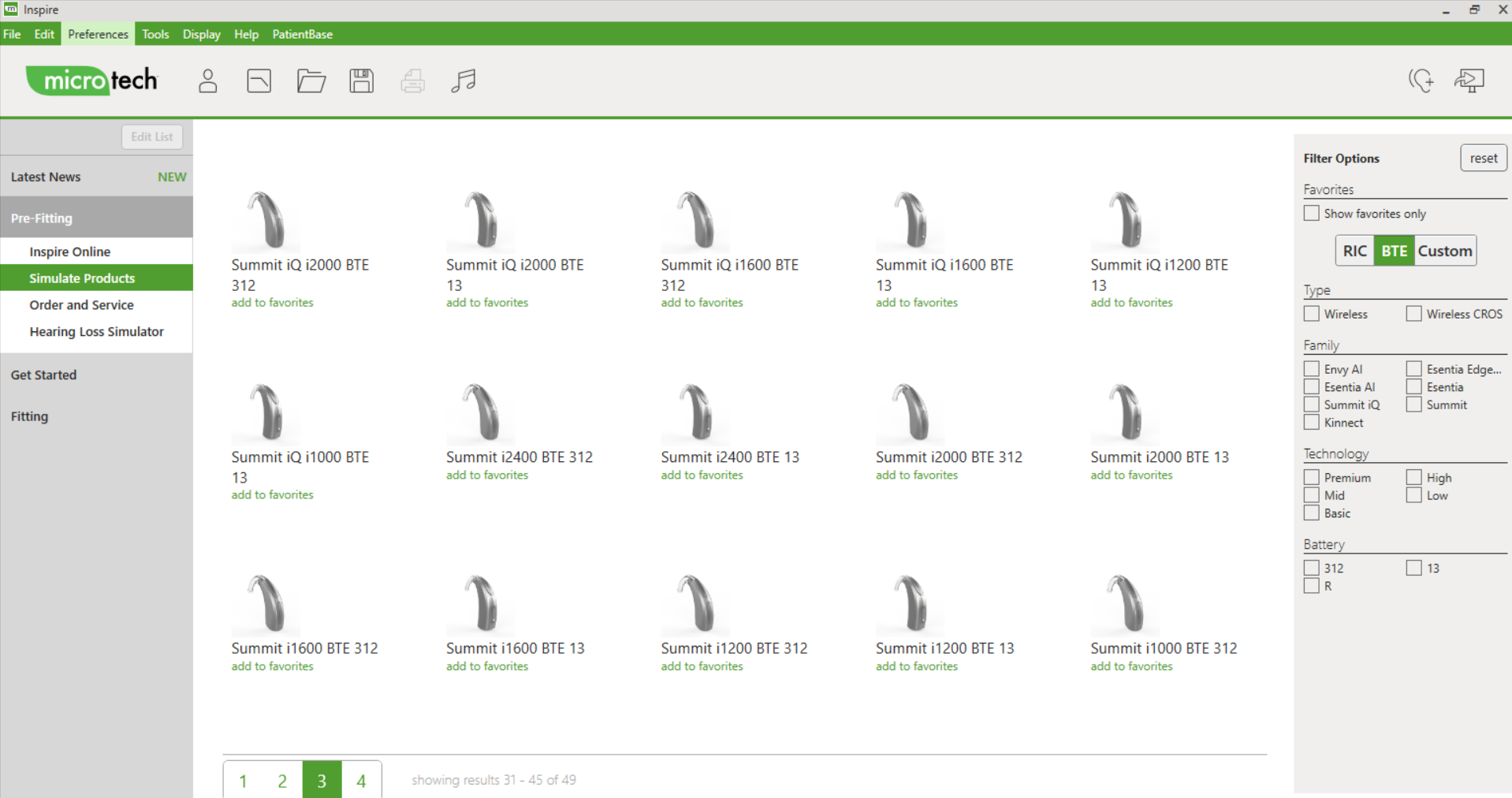Go to results page 1

pyautogui.click(x=244, y=781)
